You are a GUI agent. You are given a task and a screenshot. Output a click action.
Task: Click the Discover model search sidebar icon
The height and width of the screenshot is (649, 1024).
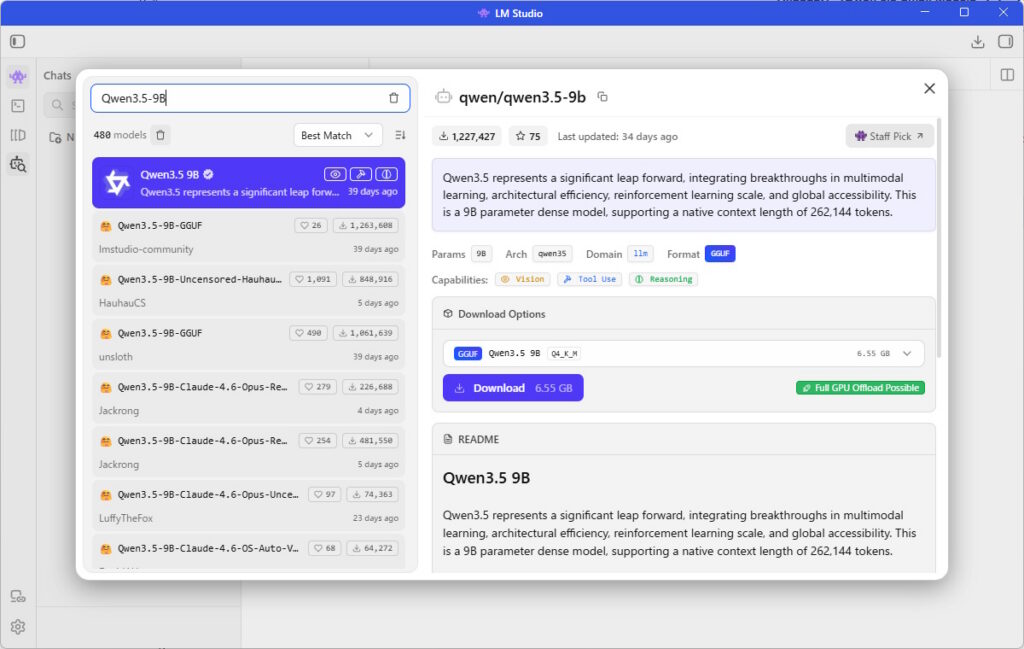point(17,164)
